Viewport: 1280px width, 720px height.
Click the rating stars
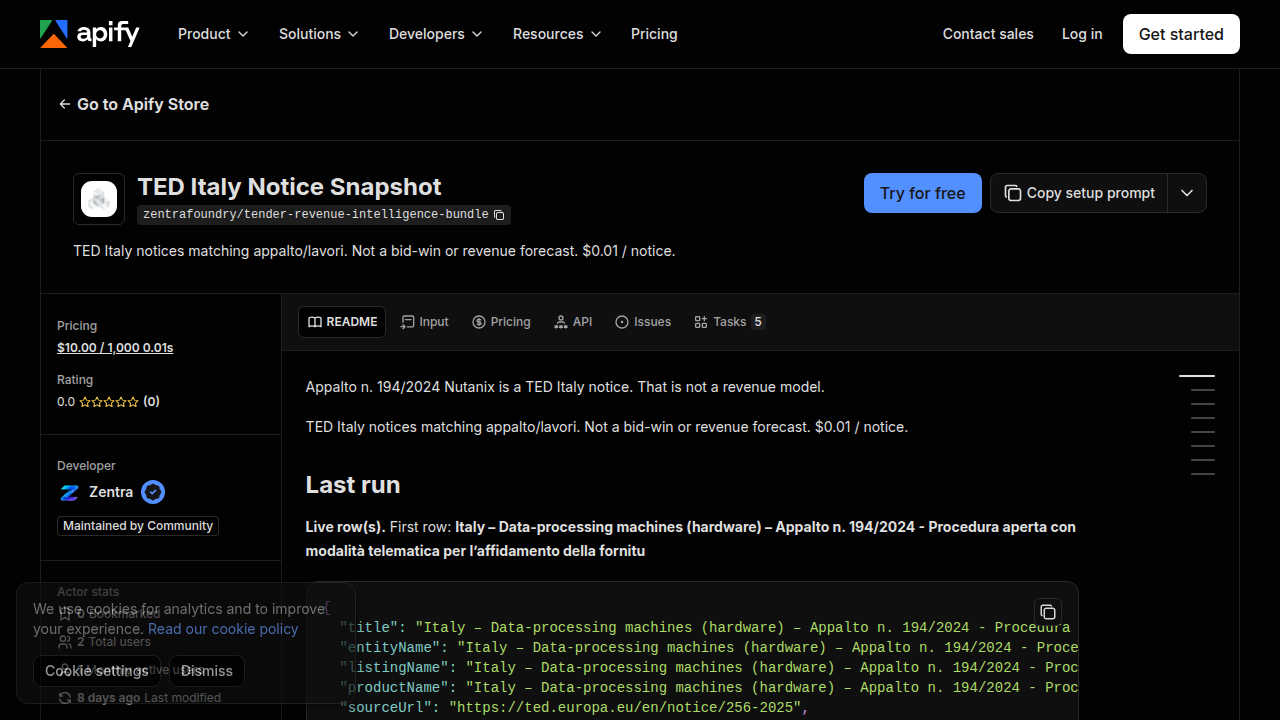(x=109, y=402)
